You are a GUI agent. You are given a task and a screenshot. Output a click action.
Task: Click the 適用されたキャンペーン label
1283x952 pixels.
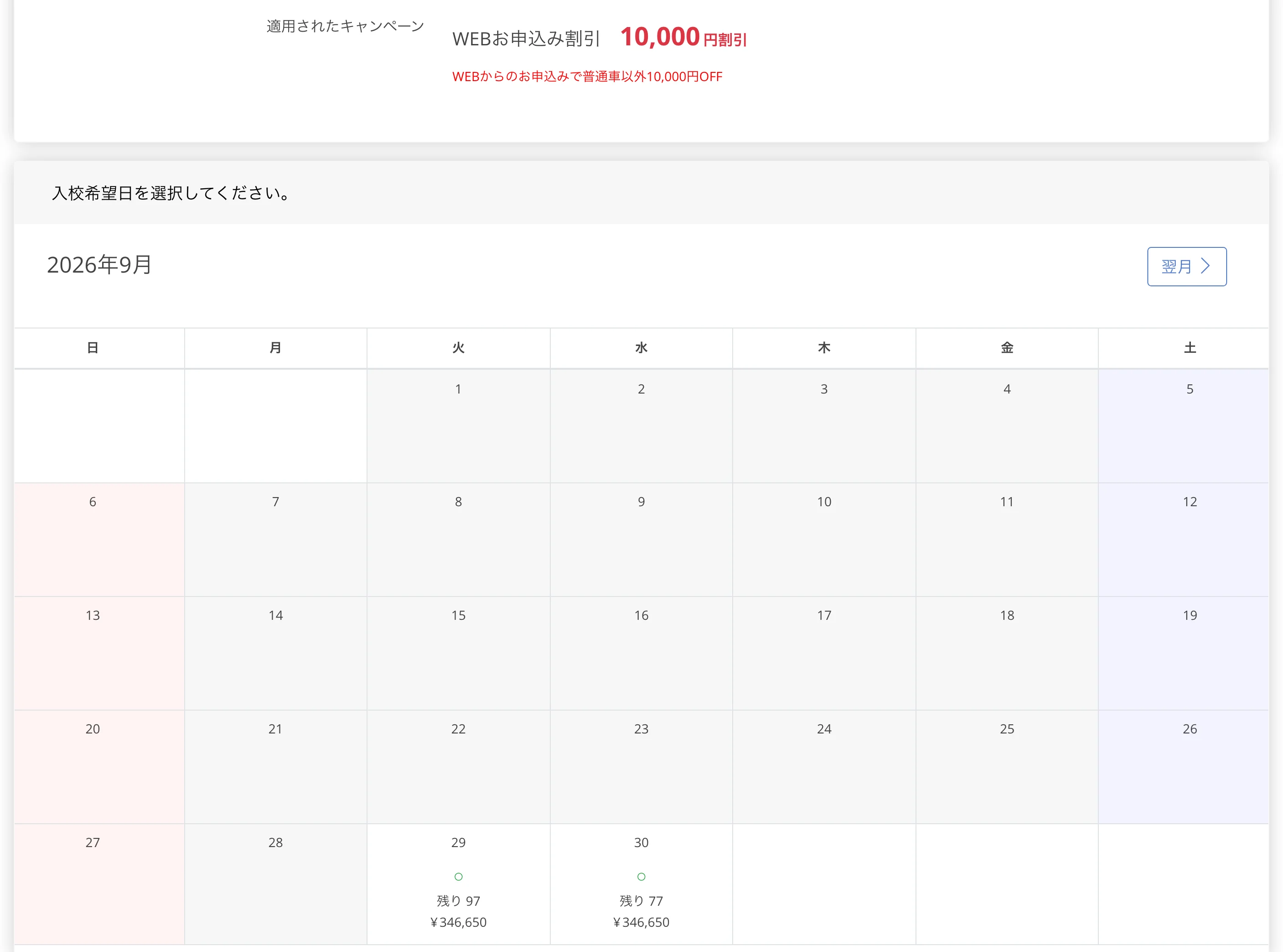[345, 26]
